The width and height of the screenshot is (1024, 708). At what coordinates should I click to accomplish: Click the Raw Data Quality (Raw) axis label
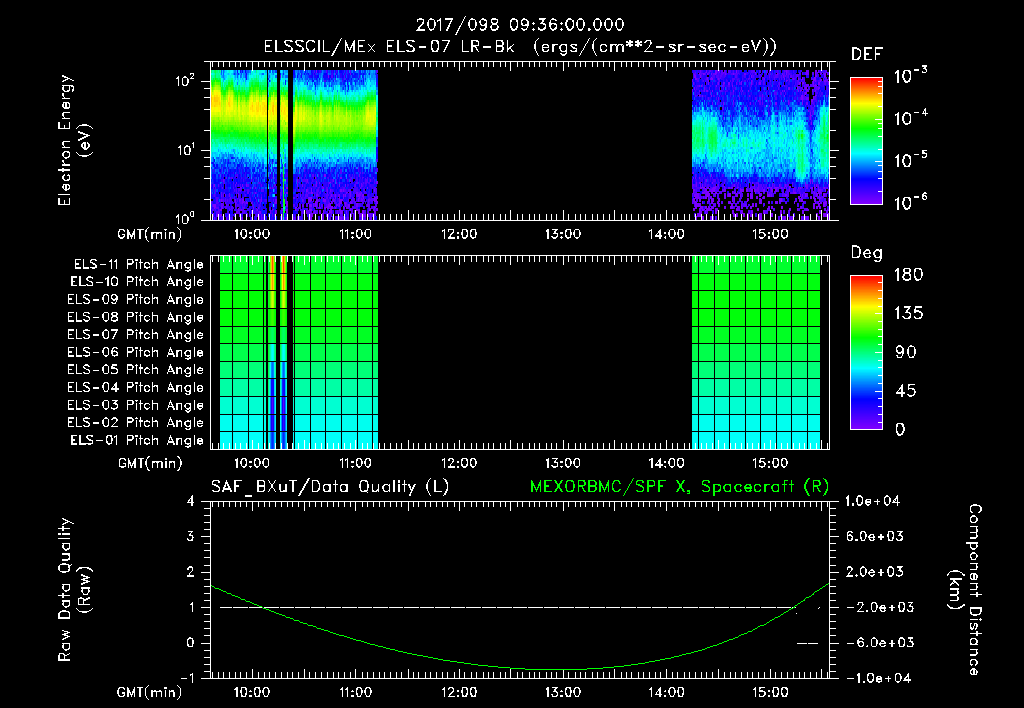[74, 590]
